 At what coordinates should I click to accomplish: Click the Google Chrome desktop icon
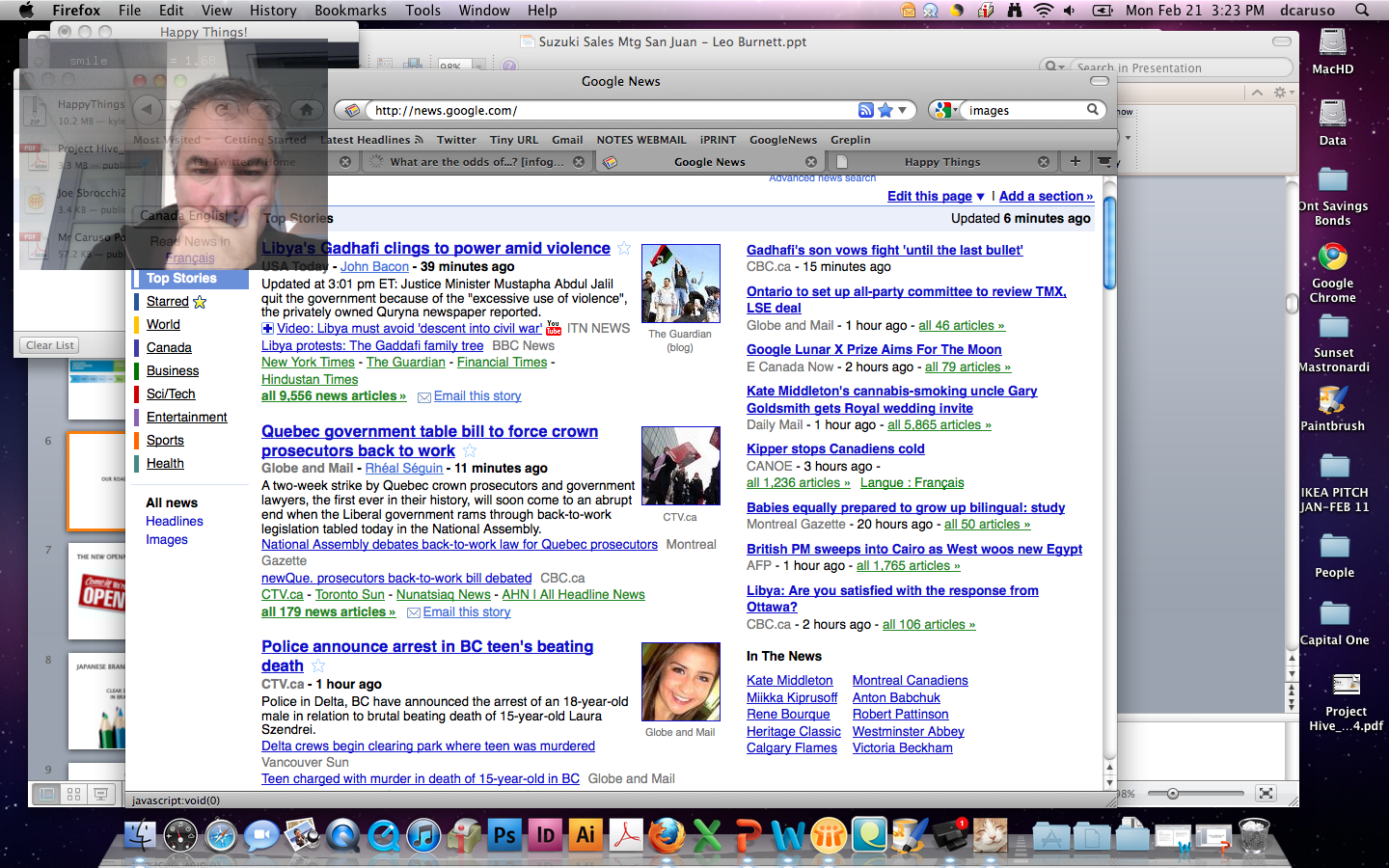click(x=1333, y=258)
